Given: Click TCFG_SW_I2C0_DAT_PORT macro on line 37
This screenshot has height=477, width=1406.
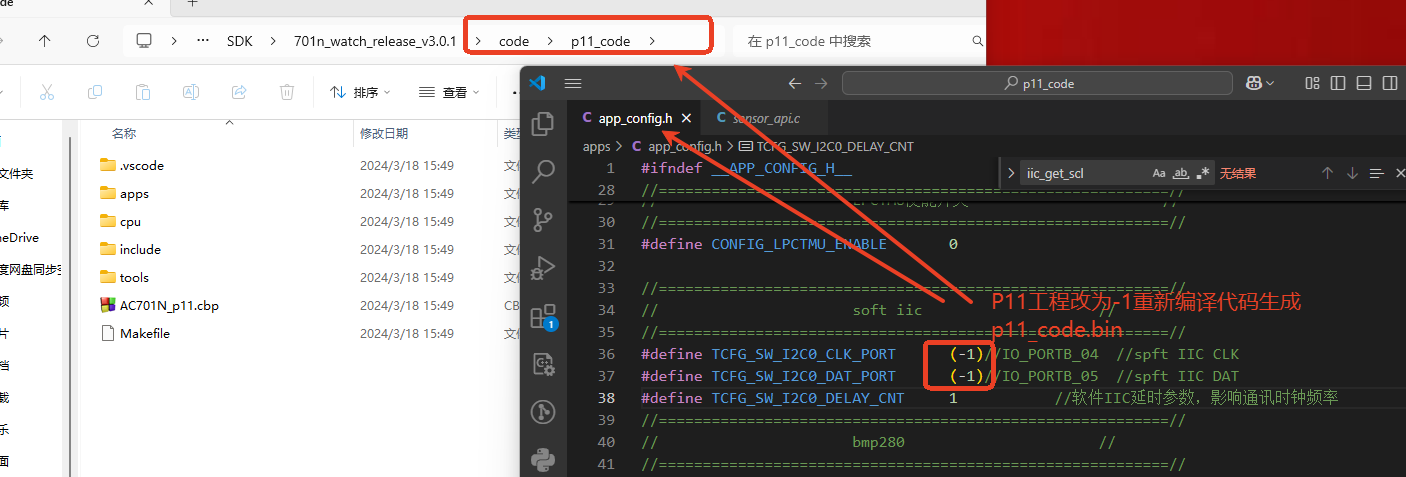Looking at the screenshot, I should (x=803, y=376).
